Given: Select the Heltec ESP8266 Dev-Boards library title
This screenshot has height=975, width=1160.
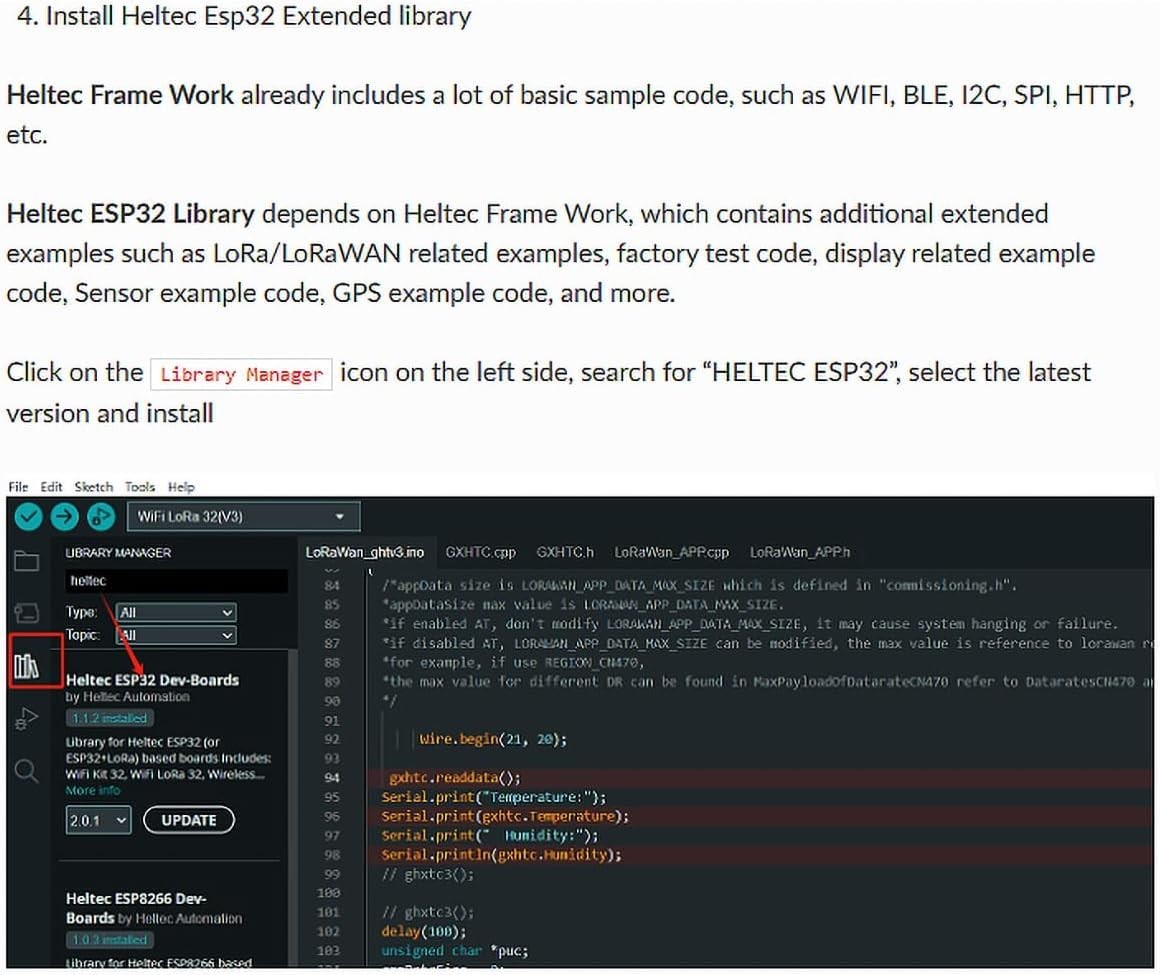Looking at the screenshot, I should point(136,908).
